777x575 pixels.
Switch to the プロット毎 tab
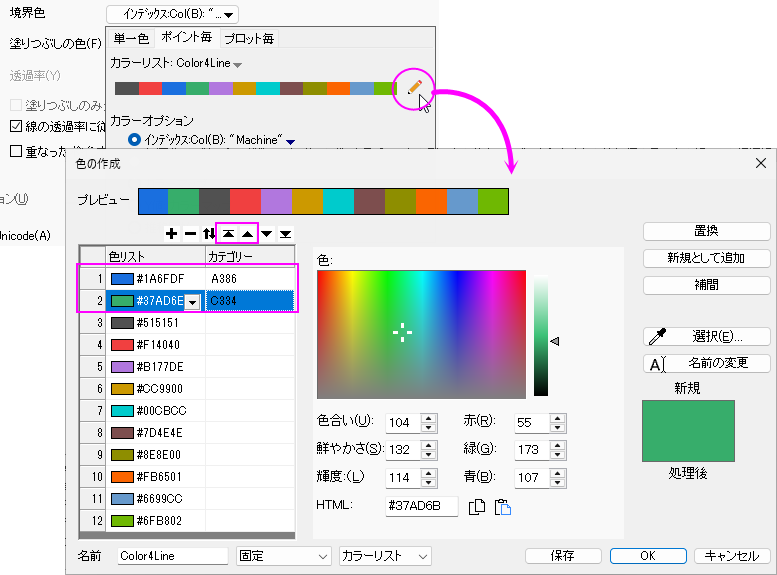pyautogui.click(x=249, y=38)
